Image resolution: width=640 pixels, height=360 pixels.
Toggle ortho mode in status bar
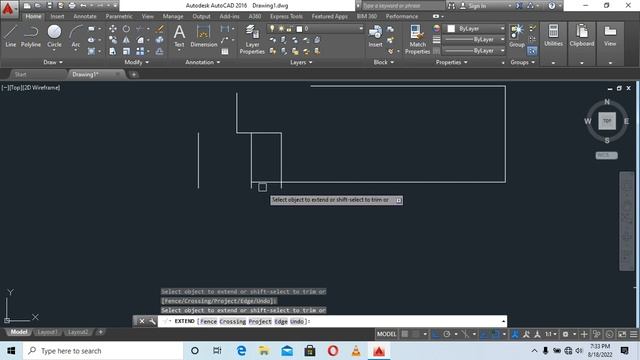point(436,334)
